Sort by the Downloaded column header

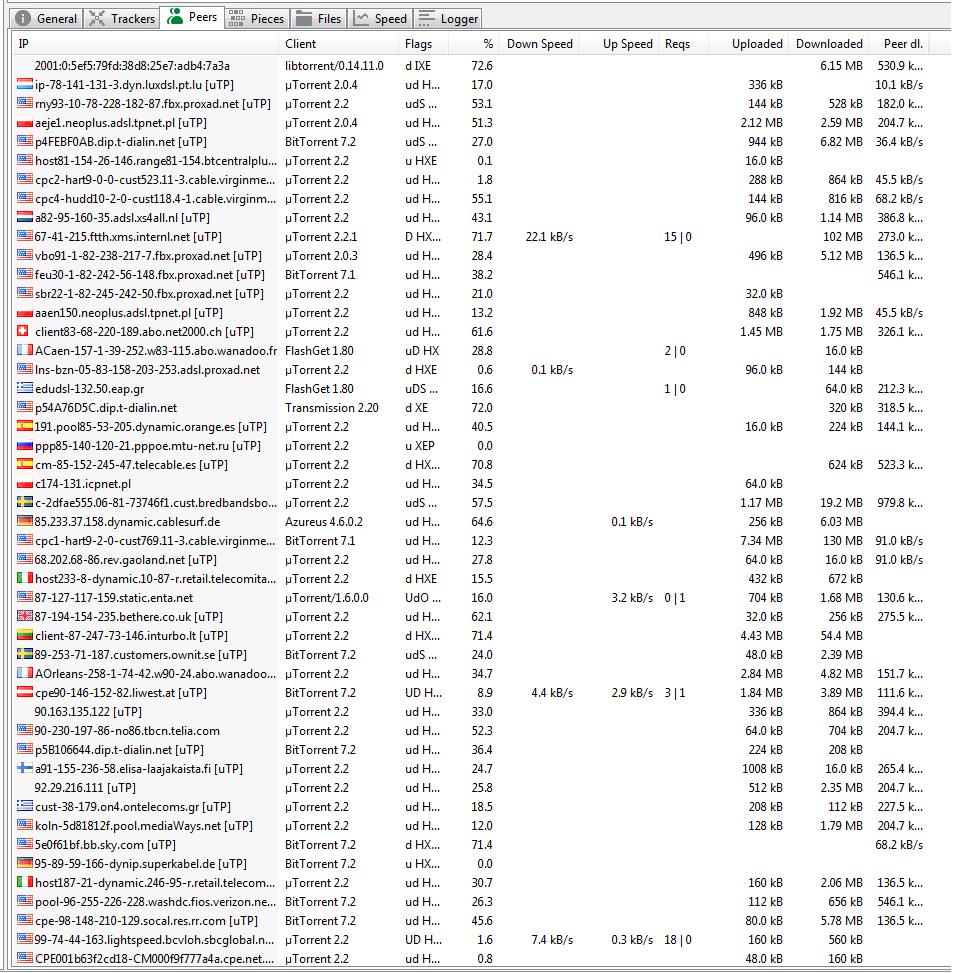(829, 43)
